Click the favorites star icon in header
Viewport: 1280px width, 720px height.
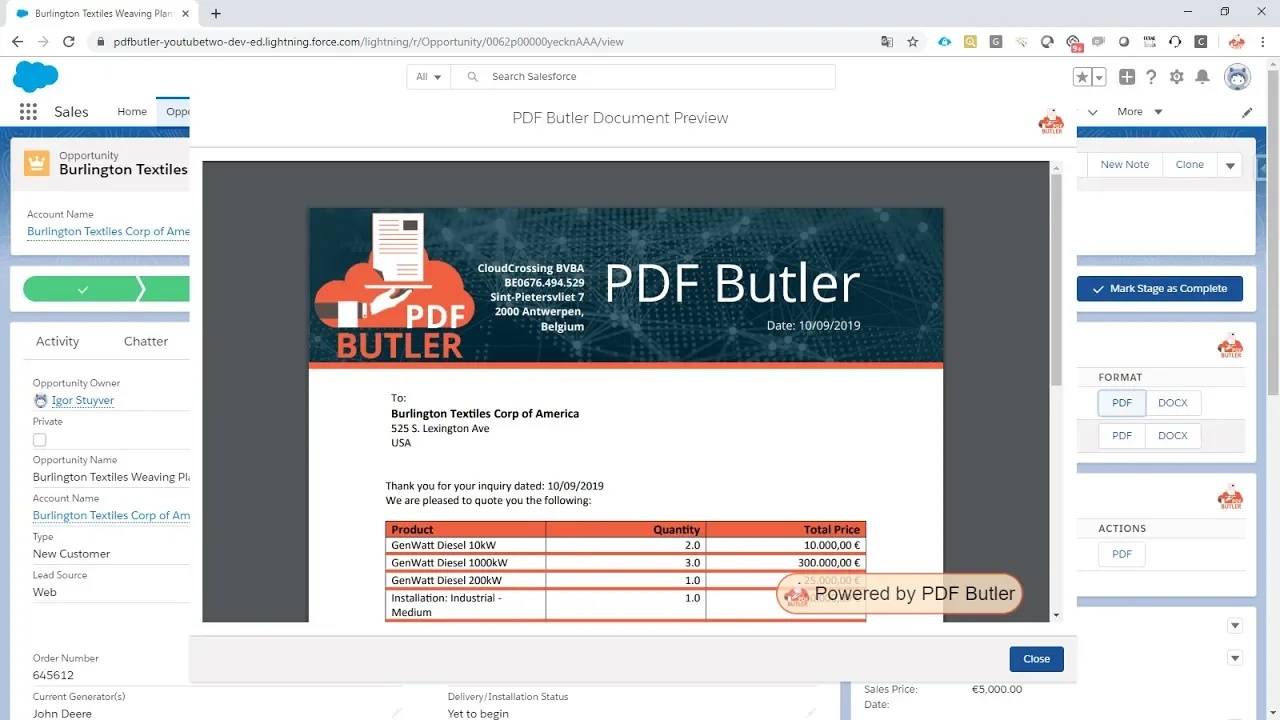1082,77
